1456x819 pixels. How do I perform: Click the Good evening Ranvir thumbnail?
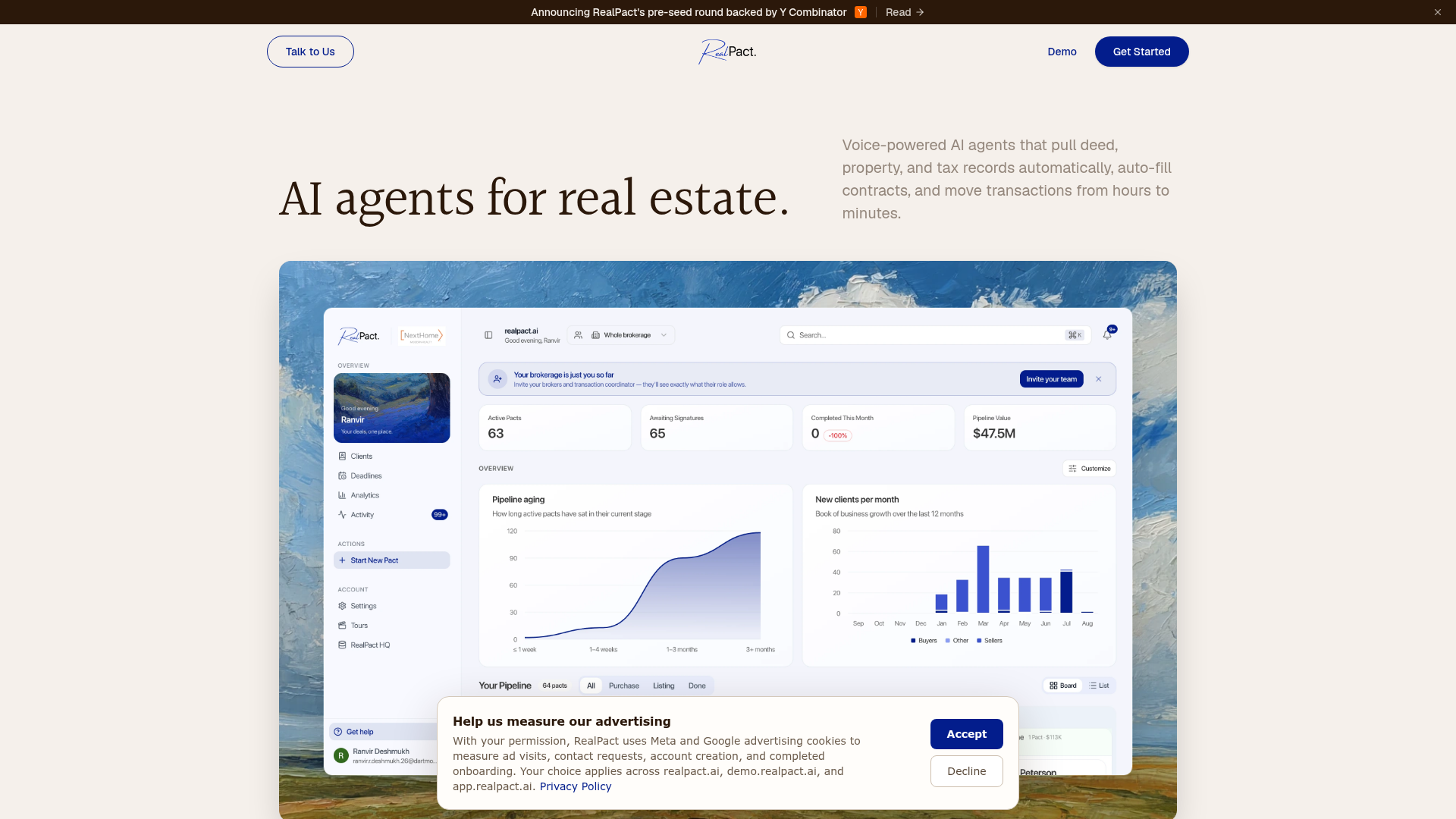coord(391,408)
